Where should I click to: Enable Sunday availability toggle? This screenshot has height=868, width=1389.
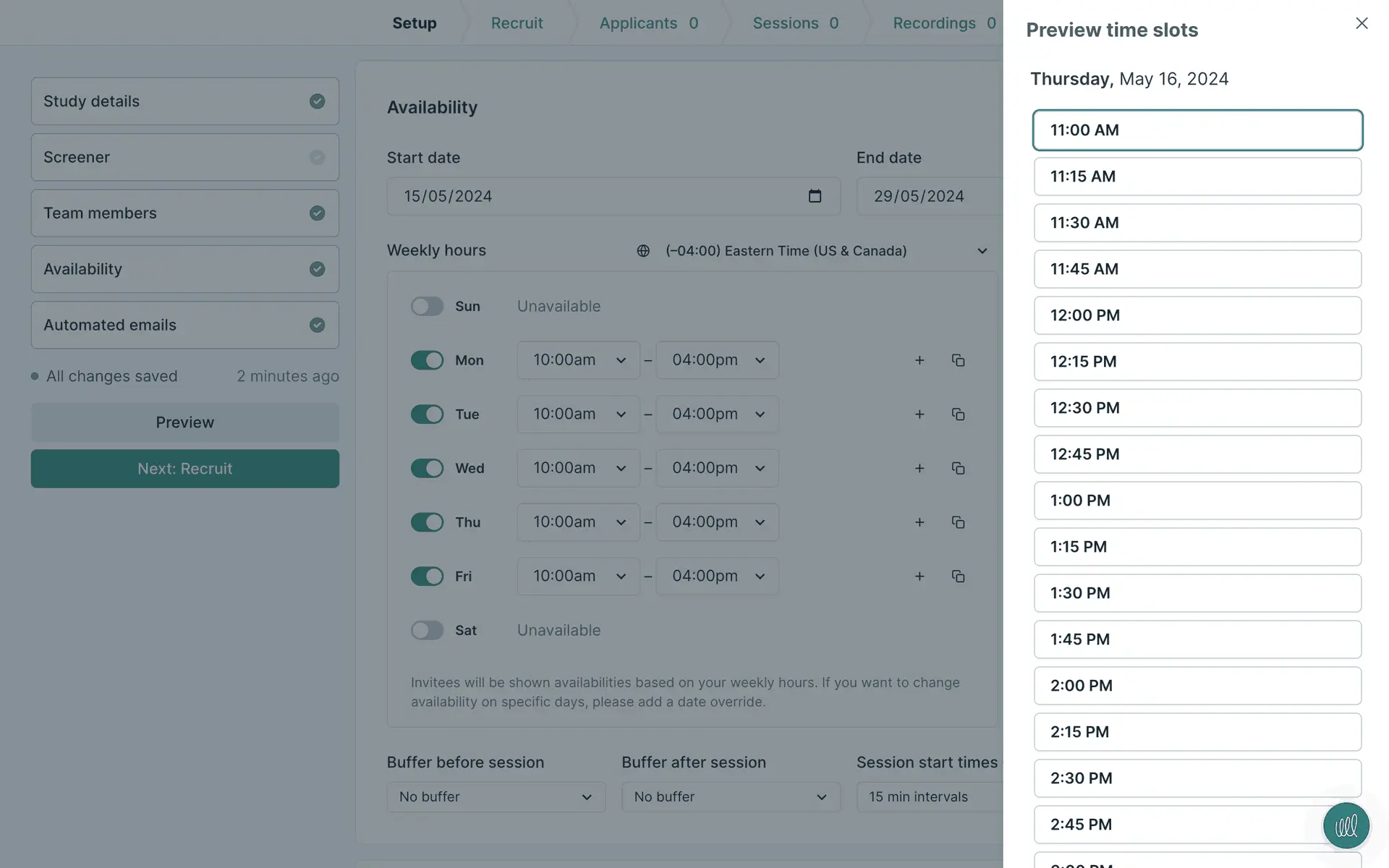pos(427,306)
